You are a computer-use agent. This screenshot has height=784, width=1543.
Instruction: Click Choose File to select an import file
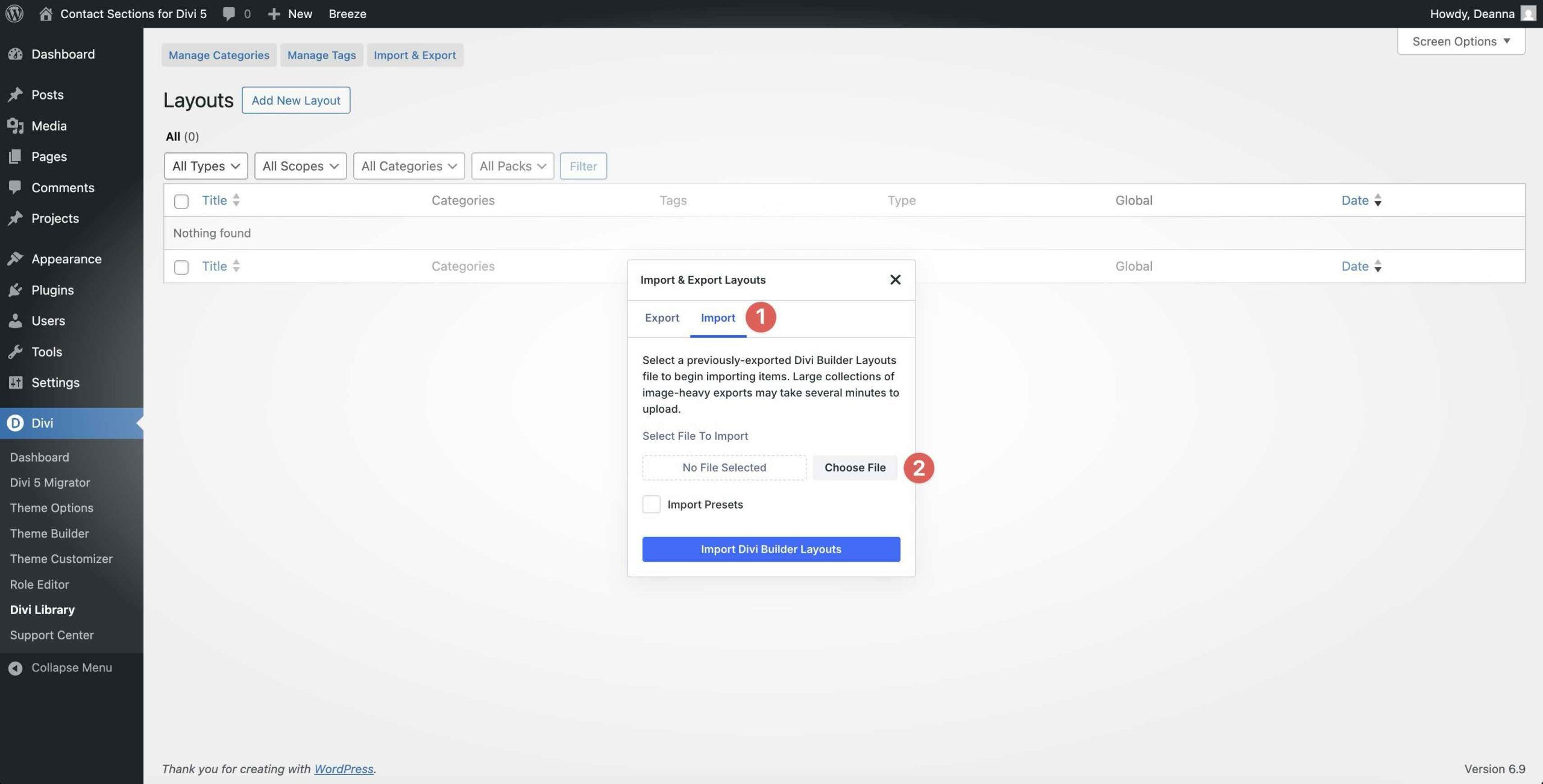(855, 468)
